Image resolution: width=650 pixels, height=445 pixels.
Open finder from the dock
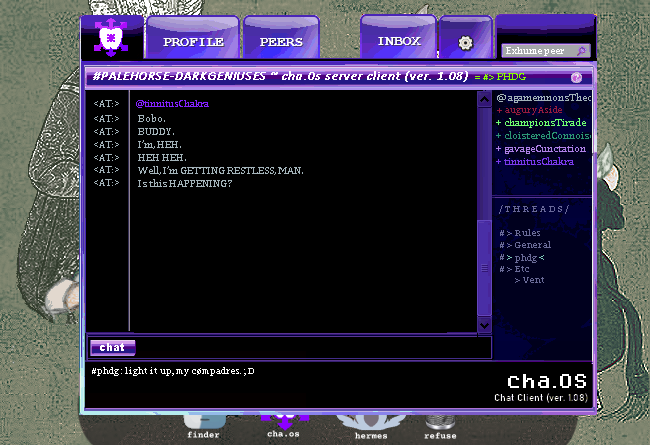pyautogui.click(x=202, y=423)
